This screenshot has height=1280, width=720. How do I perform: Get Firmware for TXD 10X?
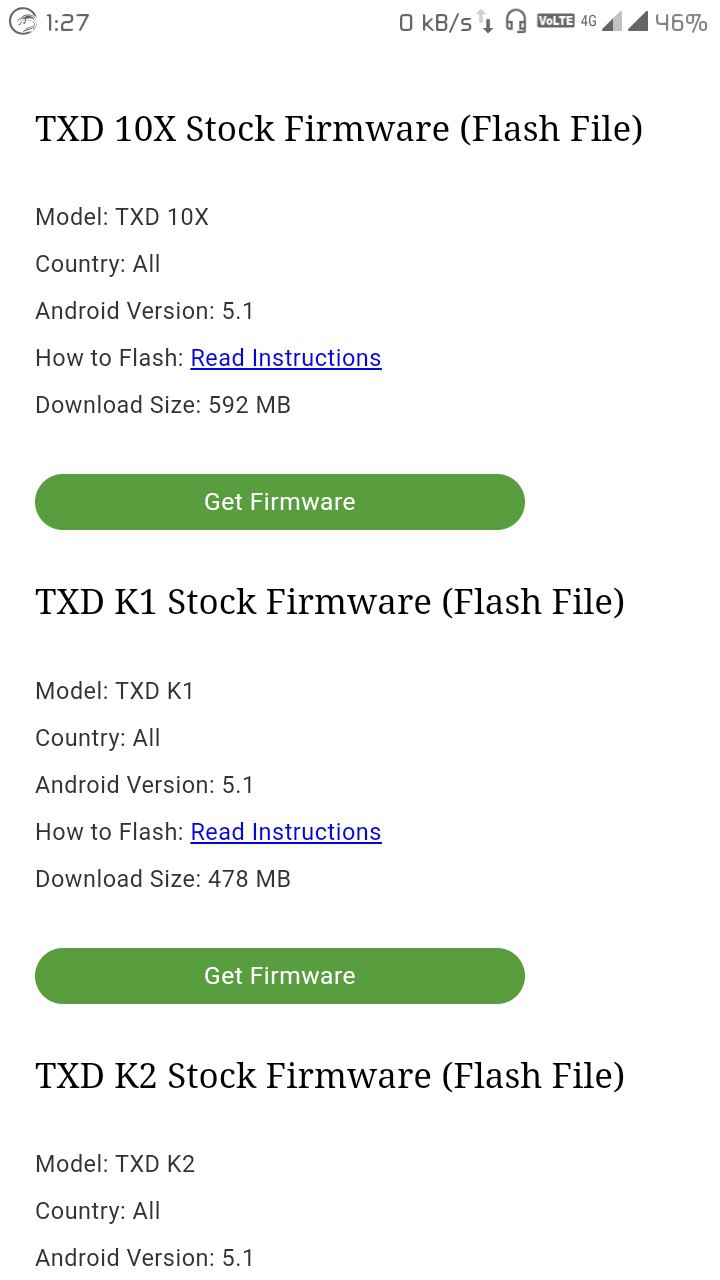pos(280,502)
